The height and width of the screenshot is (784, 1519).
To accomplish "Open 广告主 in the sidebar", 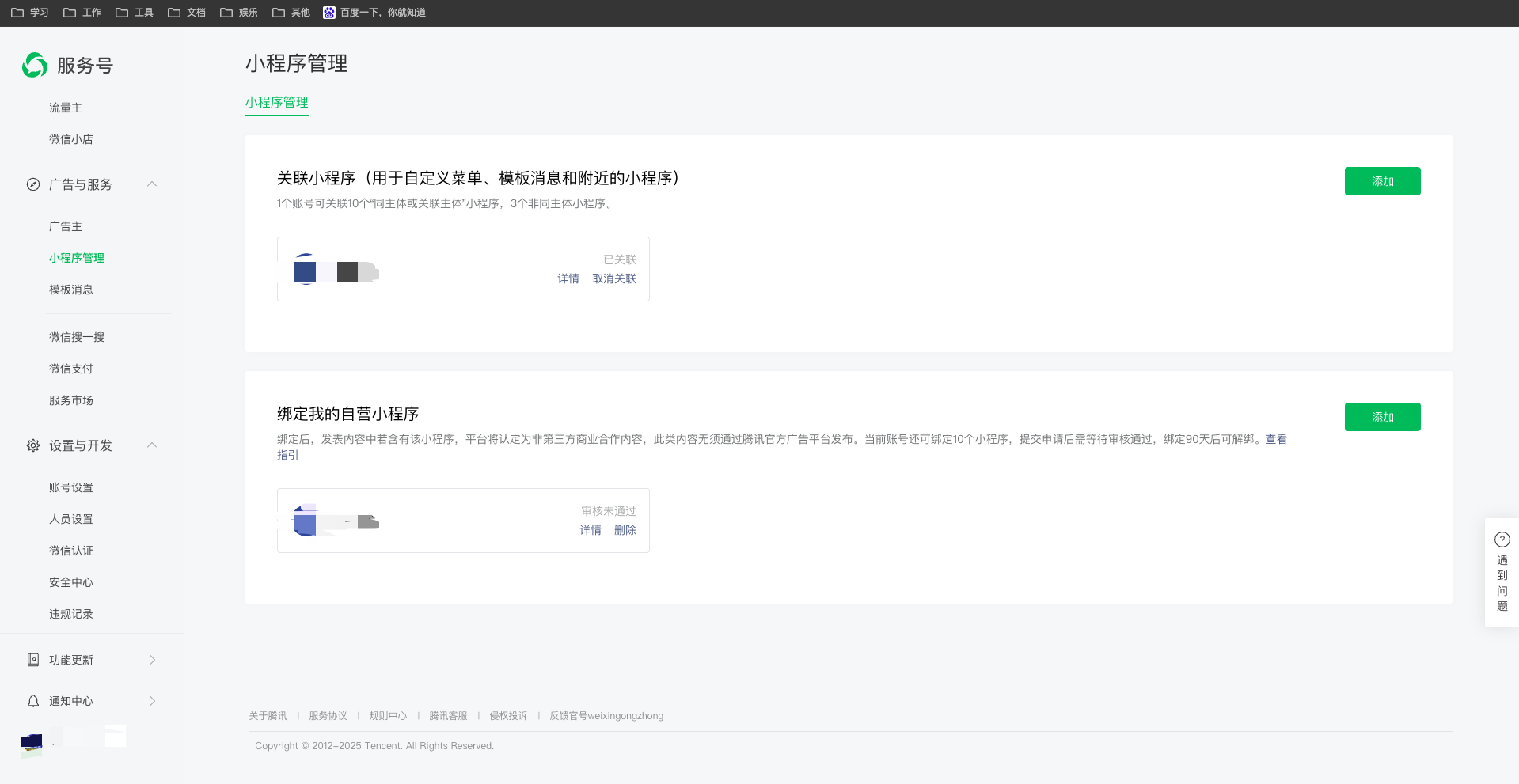I will tap(66, 226).
